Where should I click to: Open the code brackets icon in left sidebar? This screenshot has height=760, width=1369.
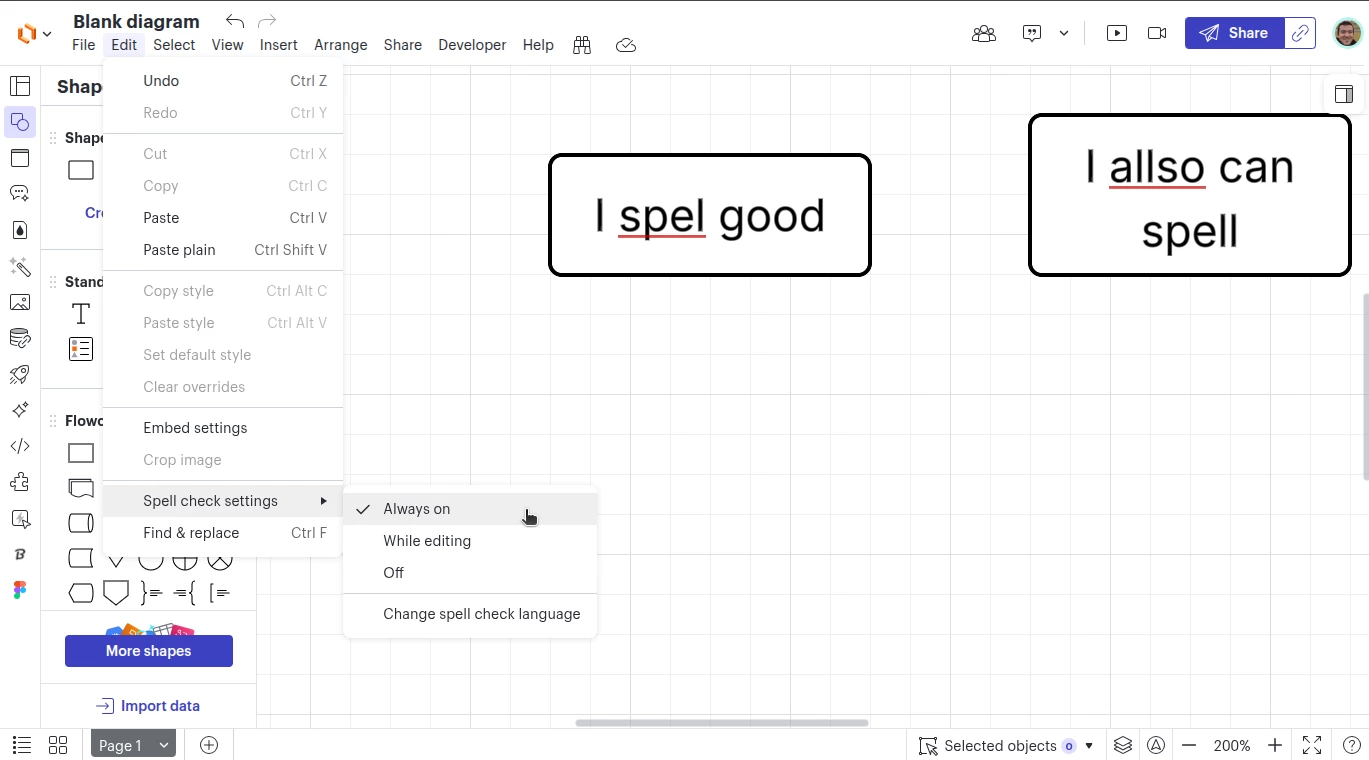coord(20,446)
